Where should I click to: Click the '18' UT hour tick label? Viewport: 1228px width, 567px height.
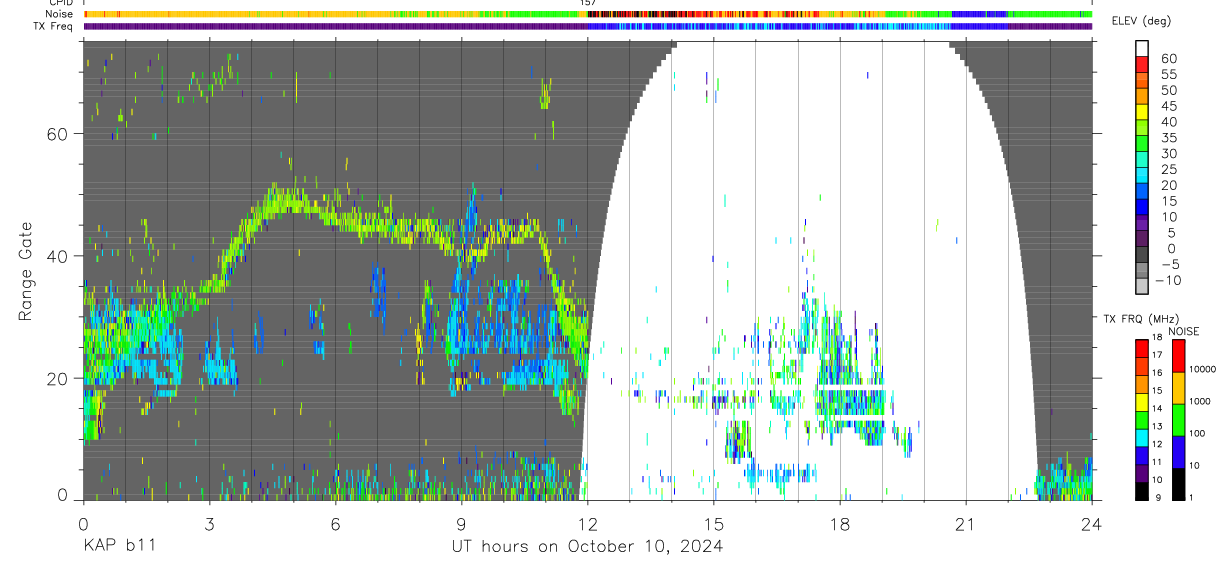(x=840, y=523)
